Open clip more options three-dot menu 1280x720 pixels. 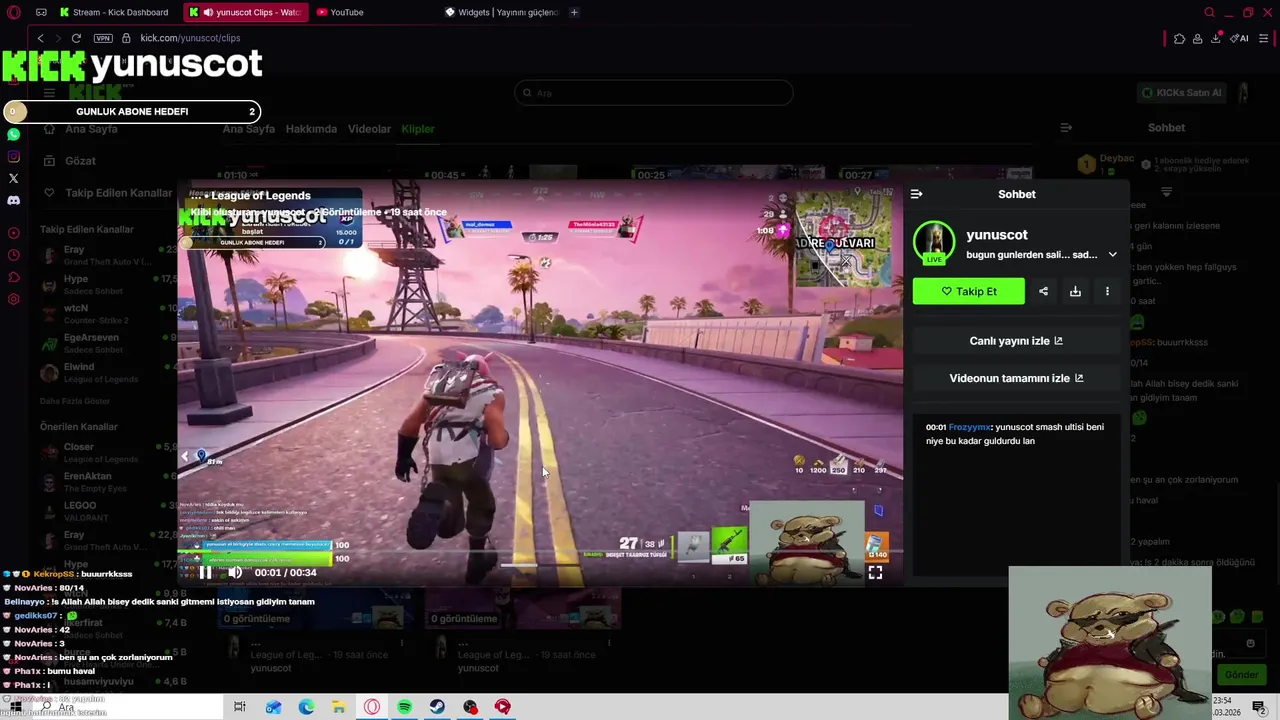[1107, 291]
